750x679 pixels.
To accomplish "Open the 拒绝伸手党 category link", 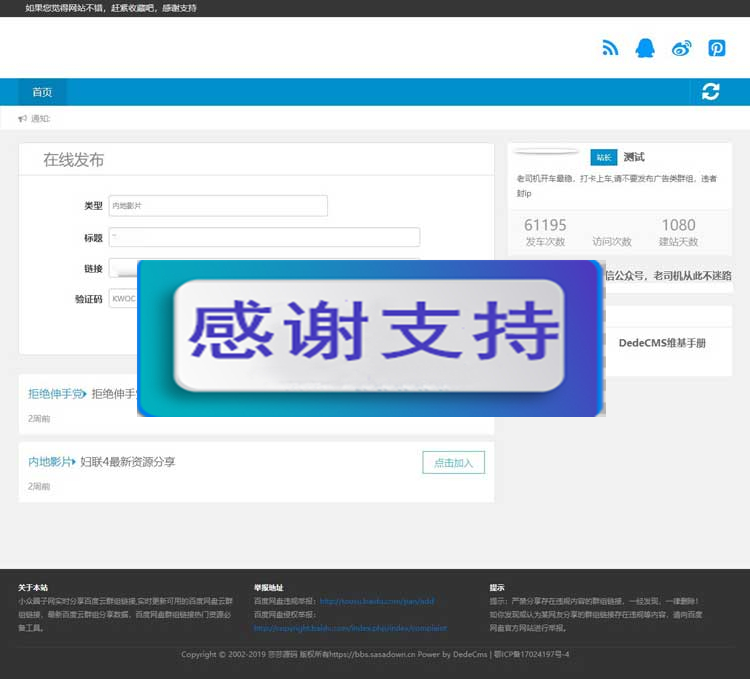I will pyautogui.click(x=56, y=394).
